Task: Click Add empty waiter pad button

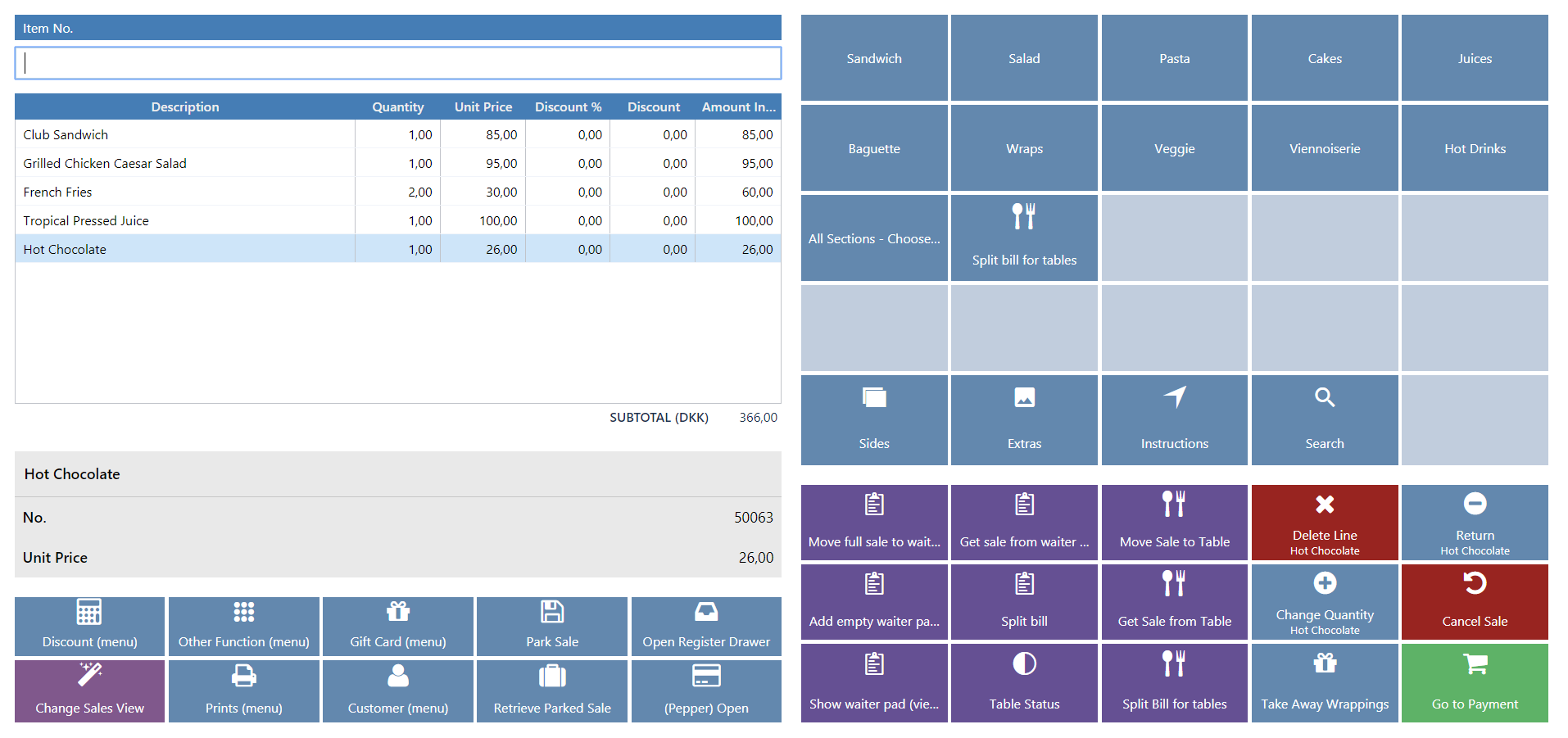Action: (874, 602)
